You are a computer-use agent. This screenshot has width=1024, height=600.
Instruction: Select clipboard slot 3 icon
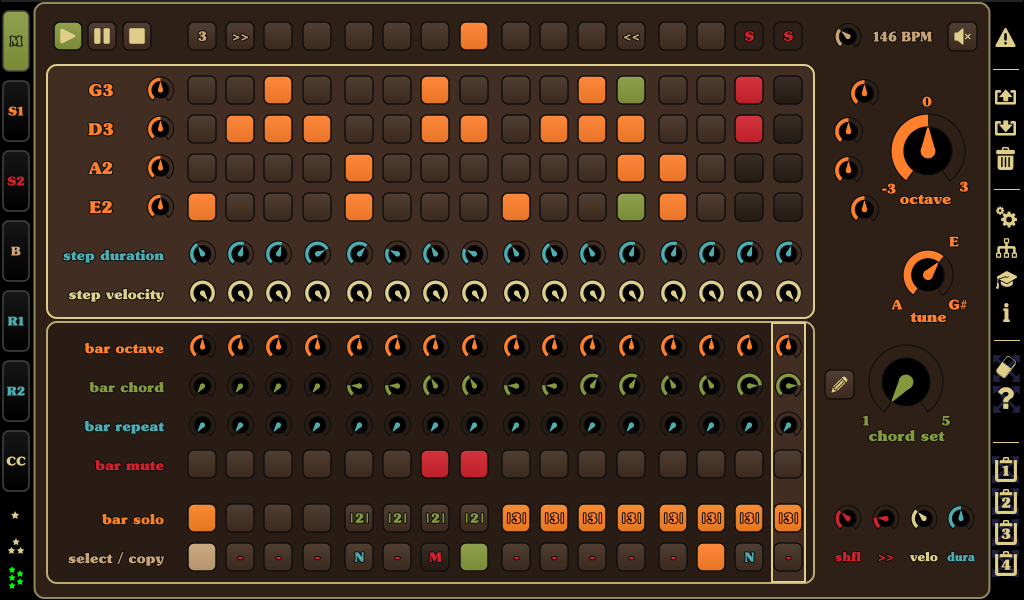pyautogui.click(x=1006, y=532)
